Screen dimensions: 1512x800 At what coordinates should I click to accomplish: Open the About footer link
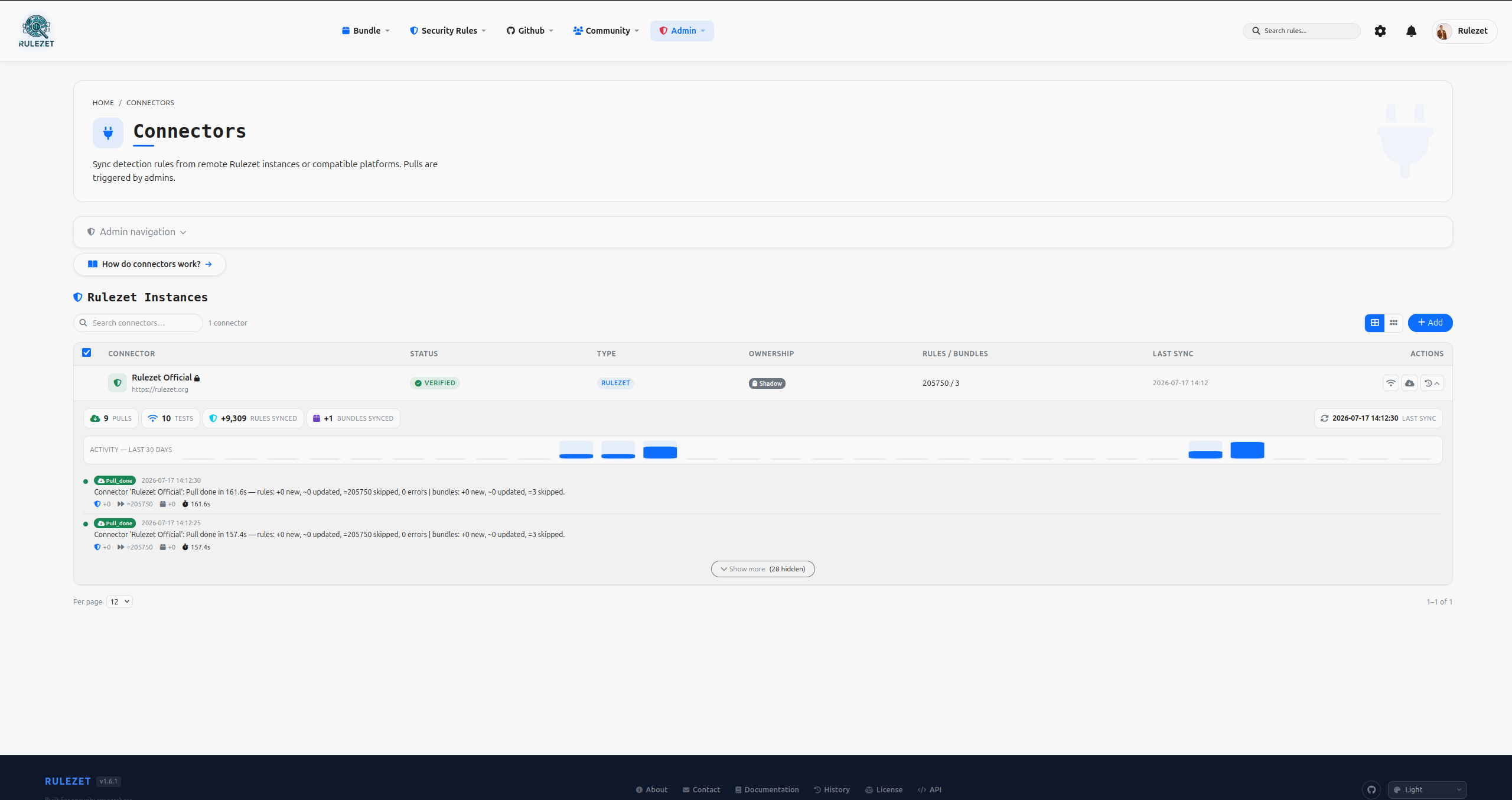[x=651, y=789]
